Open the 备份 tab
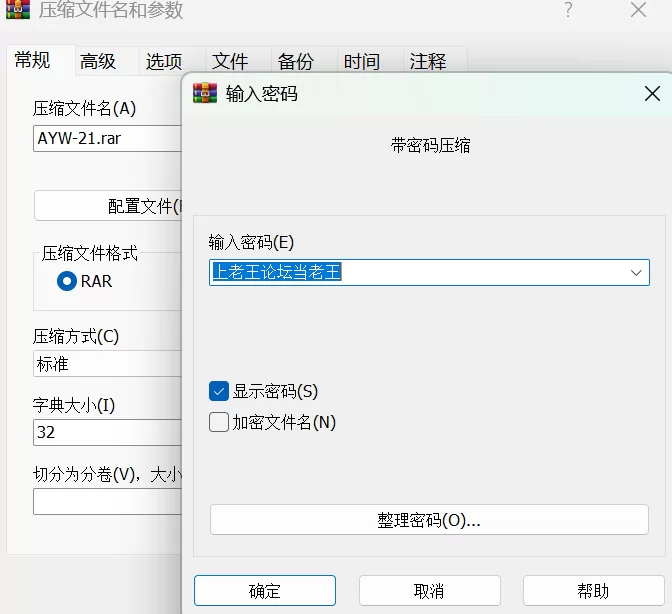 tap(295, 61)
